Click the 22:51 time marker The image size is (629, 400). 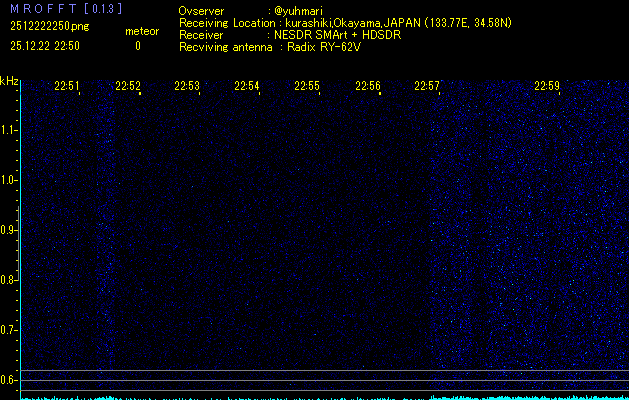click(67, 86)
